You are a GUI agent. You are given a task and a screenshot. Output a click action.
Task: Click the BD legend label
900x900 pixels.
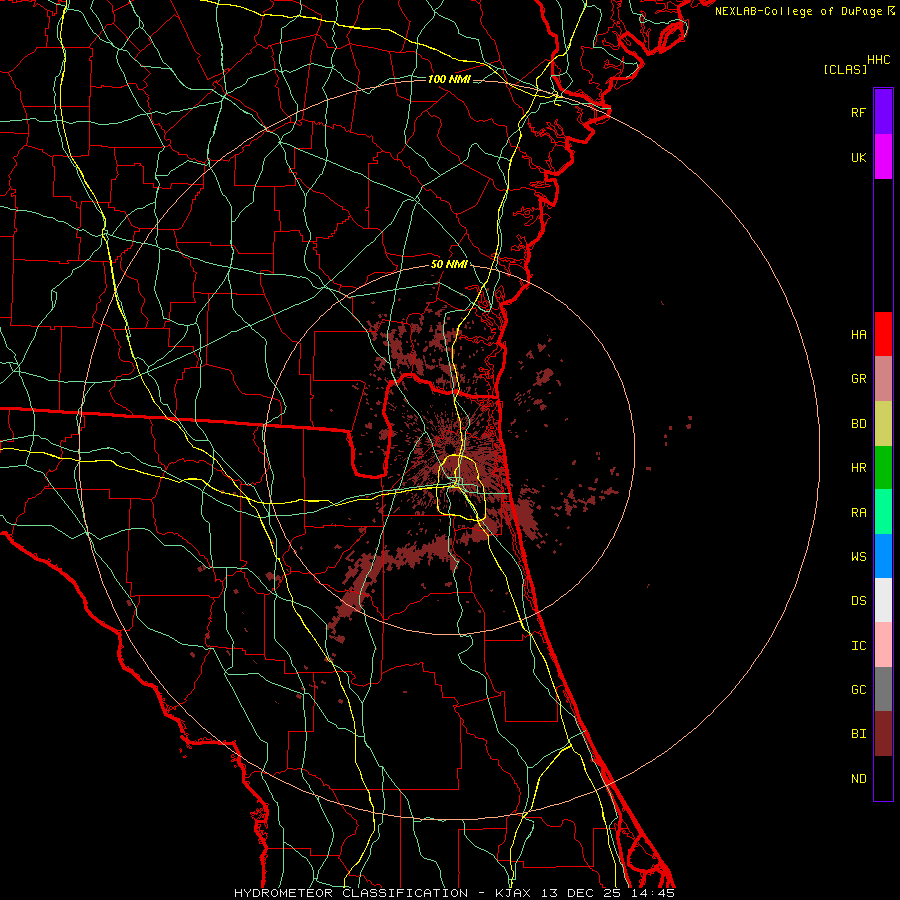[858, 424]
